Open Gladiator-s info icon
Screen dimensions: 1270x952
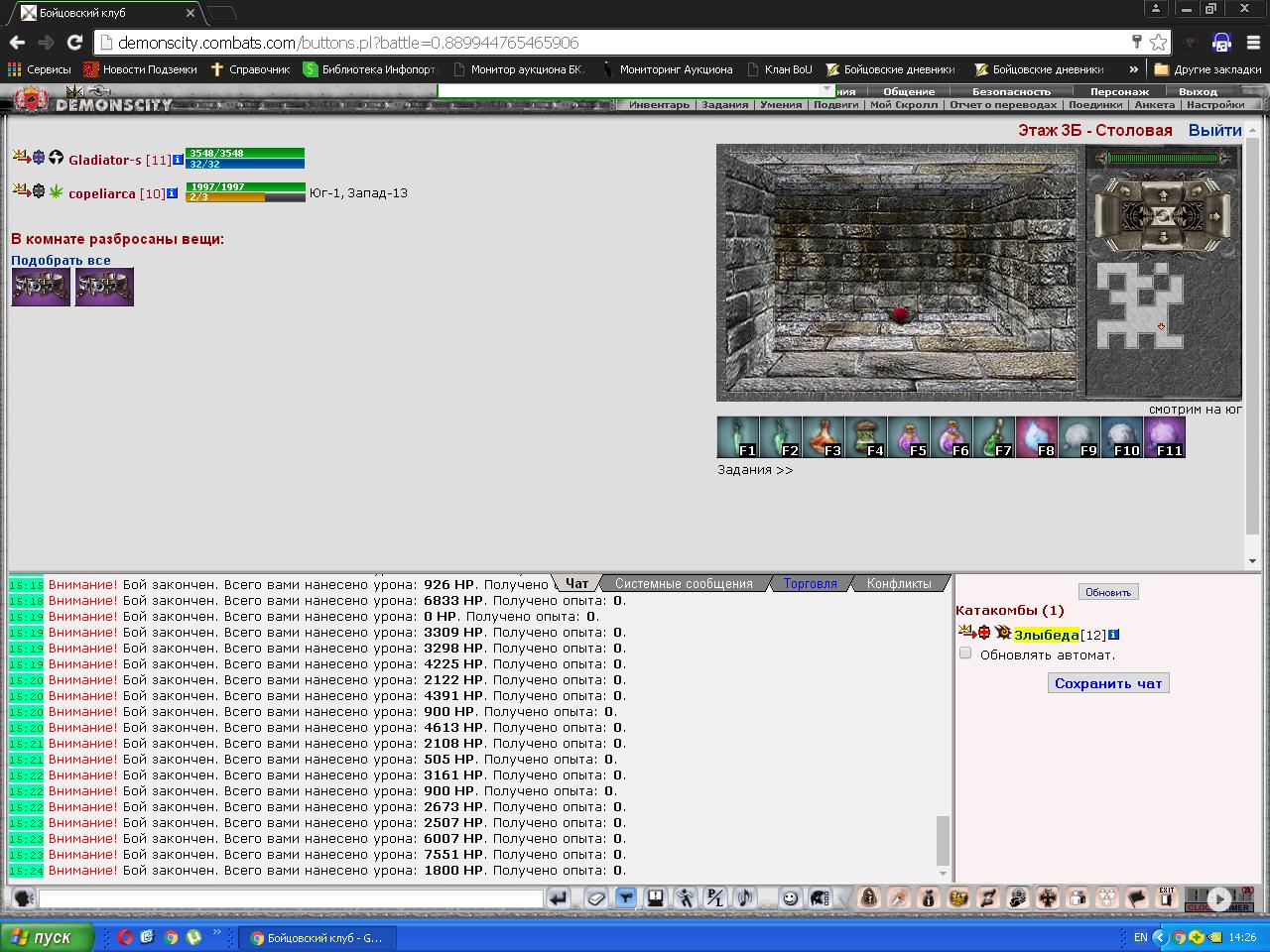[x=179, y=160]
